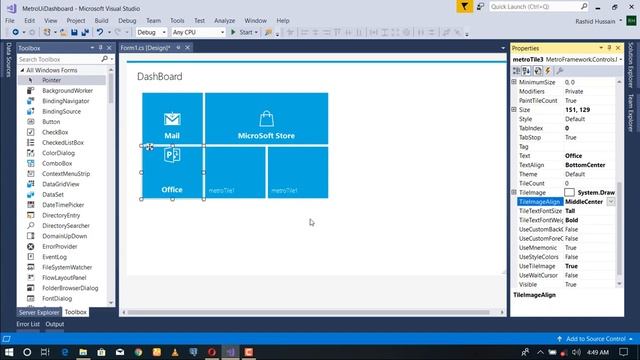Select the Mail tile in designer

click(172, 118)
